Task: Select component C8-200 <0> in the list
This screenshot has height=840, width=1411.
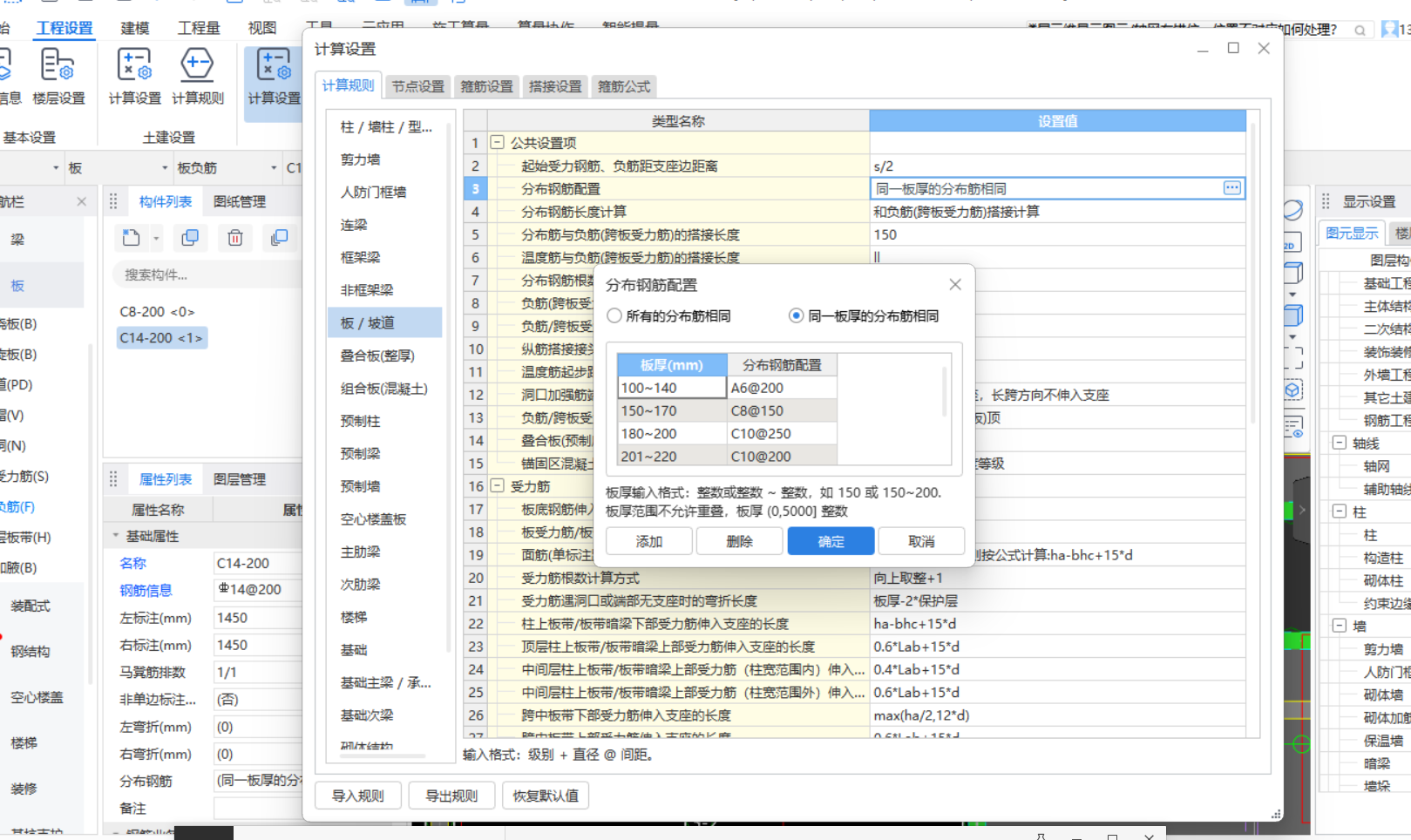Action: coord(158,311)
